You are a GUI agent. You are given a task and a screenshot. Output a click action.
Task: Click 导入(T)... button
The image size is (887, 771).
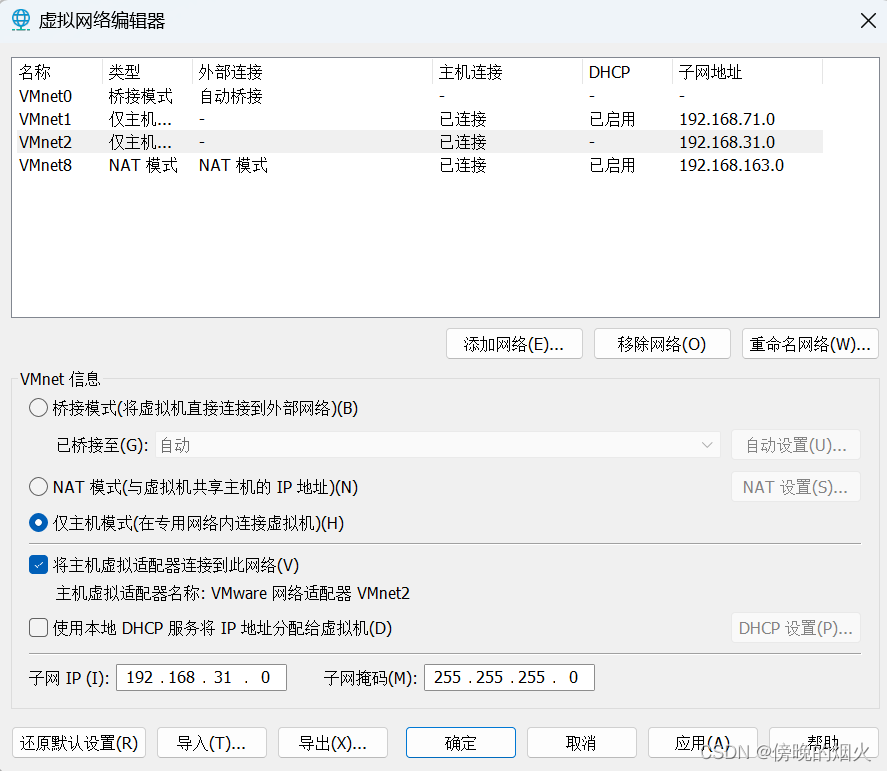pyautogui.click(x=212, y=743)
